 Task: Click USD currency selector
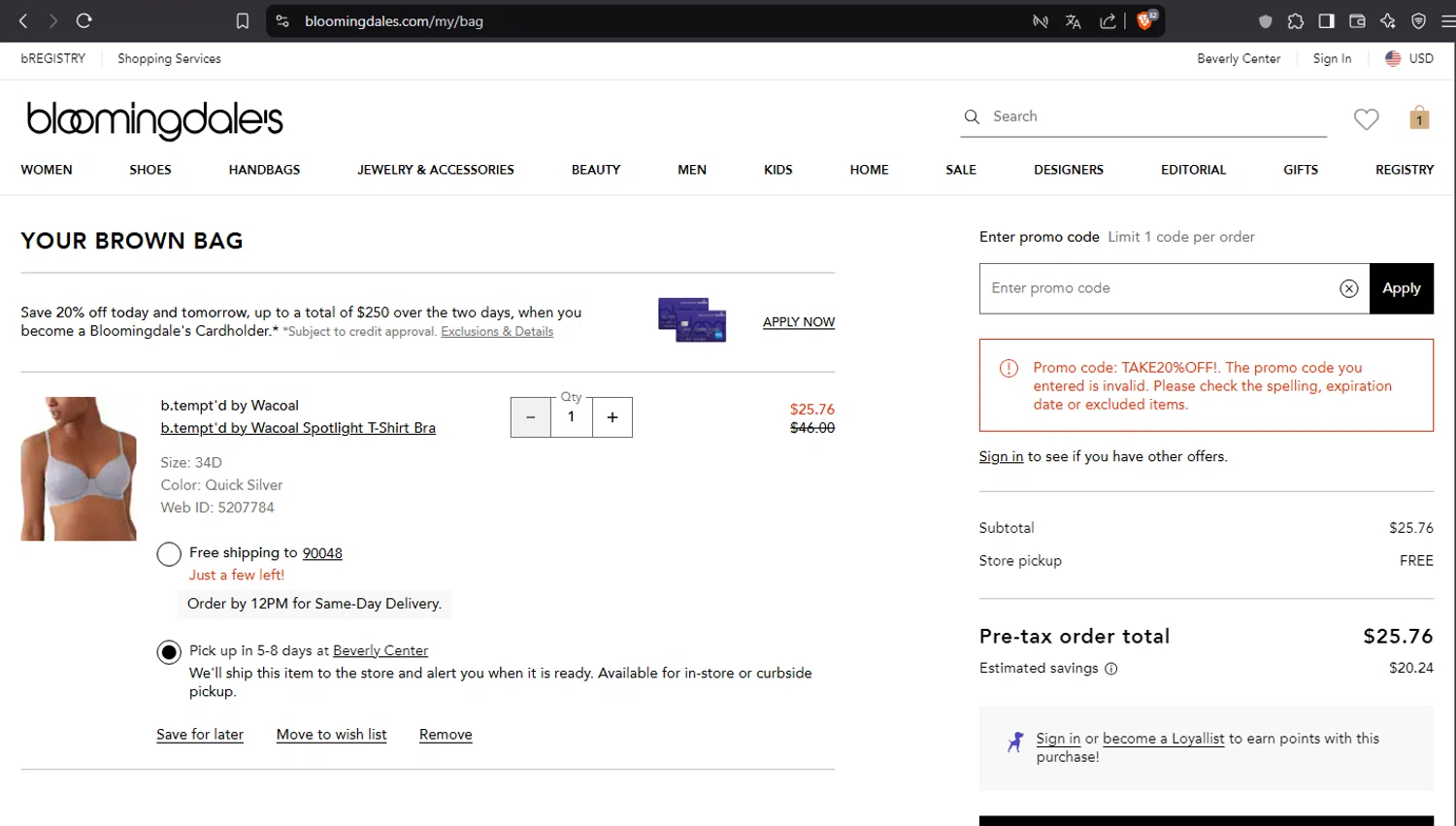pyautogui.click(x=1421, y=58)
